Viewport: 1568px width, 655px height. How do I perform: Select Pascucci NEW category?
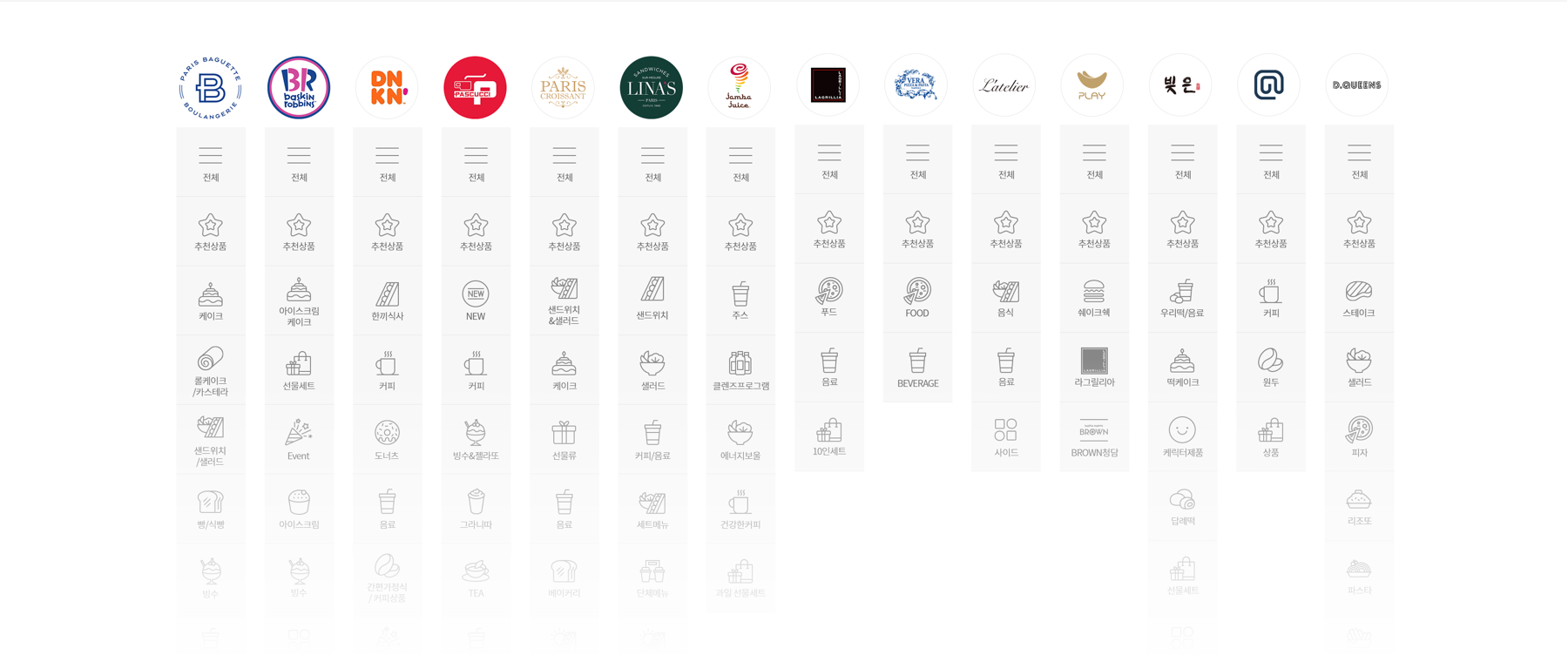[x=476, y=301]
